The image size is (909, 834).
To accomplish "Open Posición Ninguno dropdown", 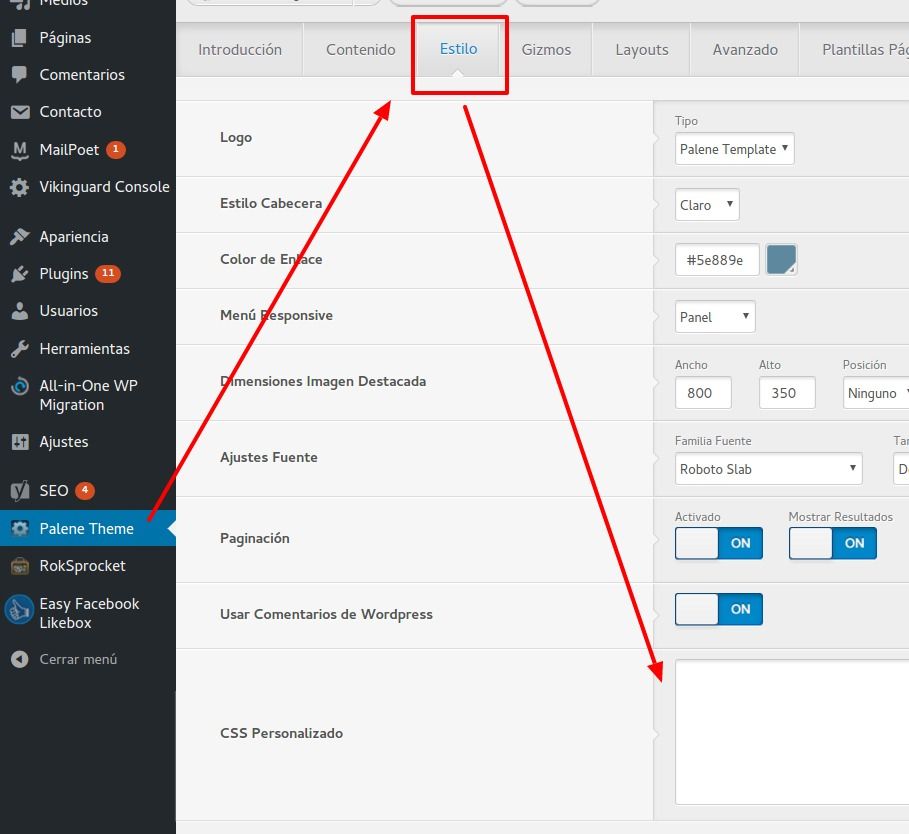I will pos(875,393).
